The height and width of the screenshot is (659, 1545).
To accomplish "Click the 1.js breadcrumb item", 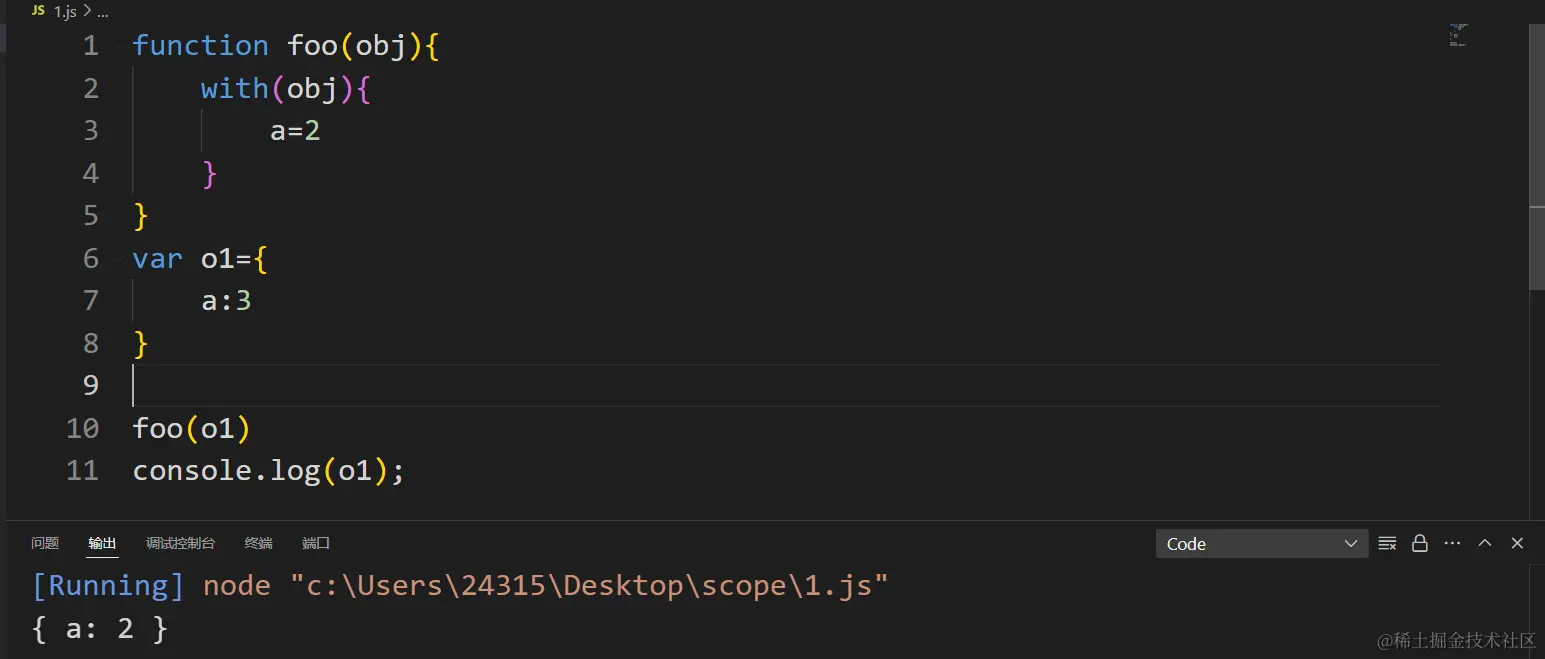I will [x=65, y=12].
